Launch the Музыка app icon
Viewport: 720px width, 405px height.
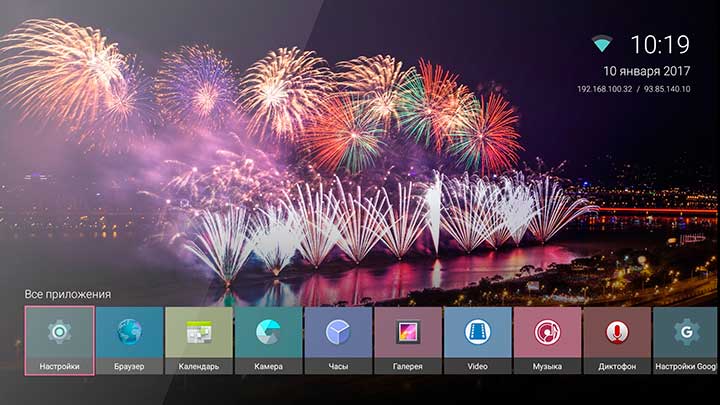coord(547,333)
